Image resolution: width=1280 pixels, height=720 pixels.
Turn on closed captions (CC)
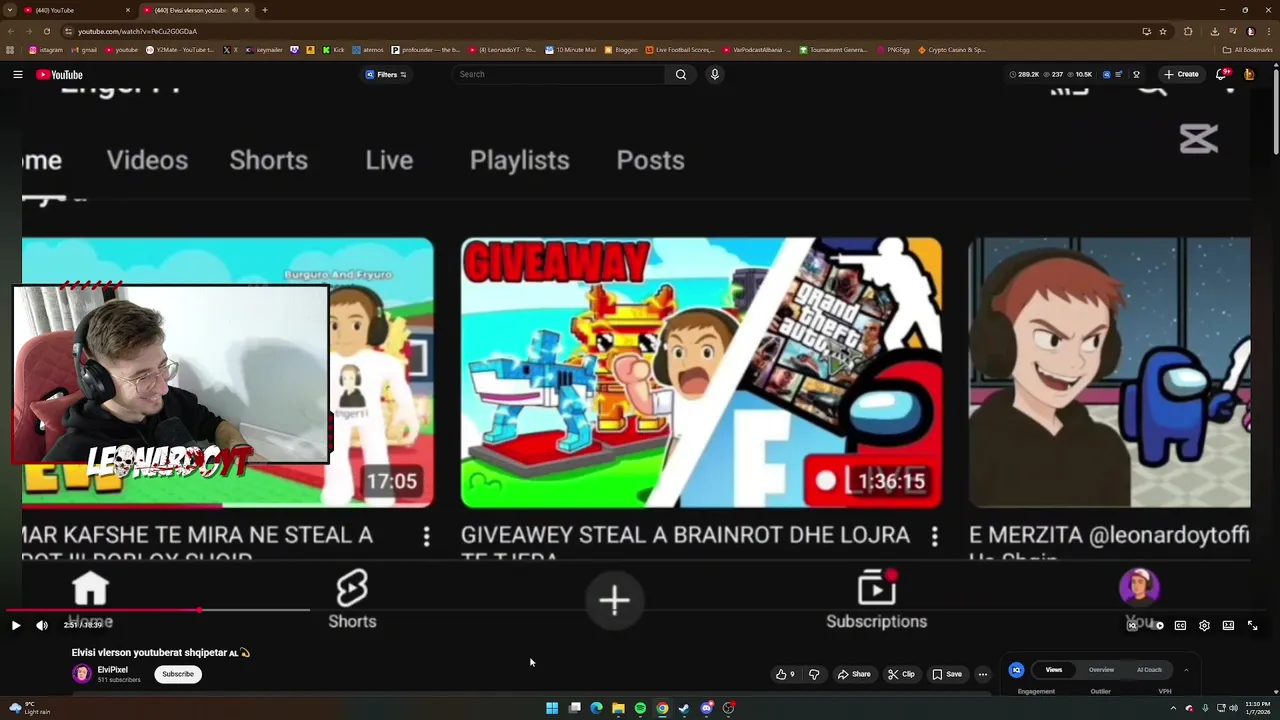click(1180, 625)
